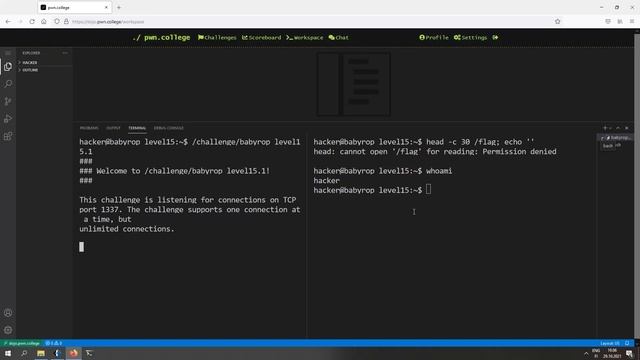Open Windows notification center

[629, 353]
